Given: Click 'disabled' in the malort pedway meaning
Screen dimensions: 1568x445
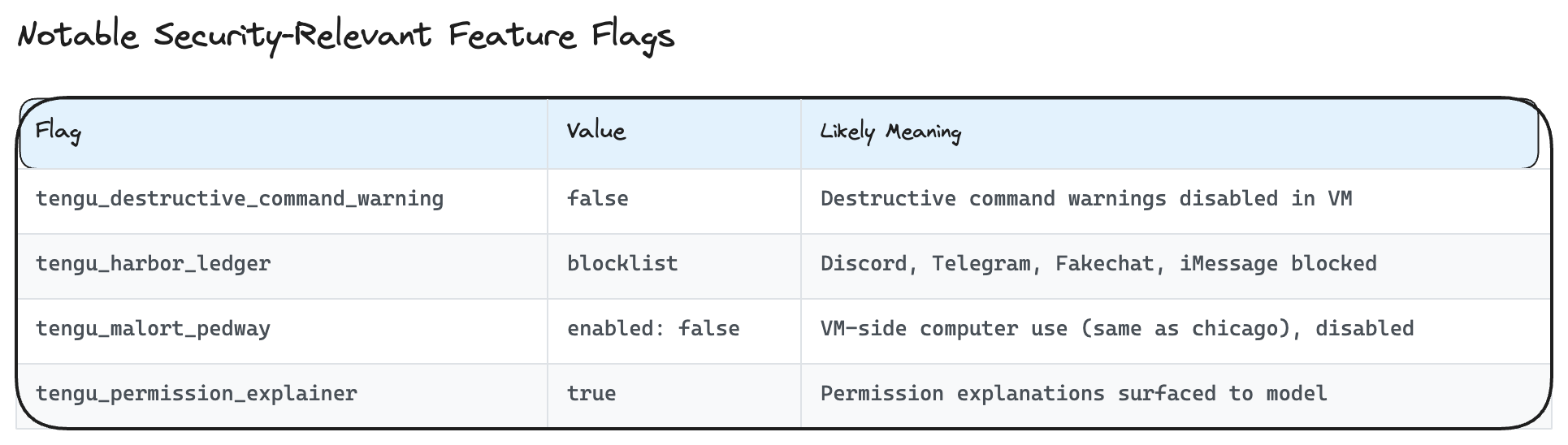Looking at the screenshot, I should pos(1365,329).
